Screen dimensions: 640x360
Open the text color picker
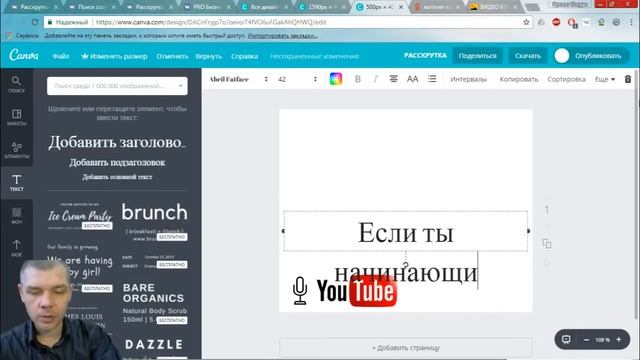336,79
